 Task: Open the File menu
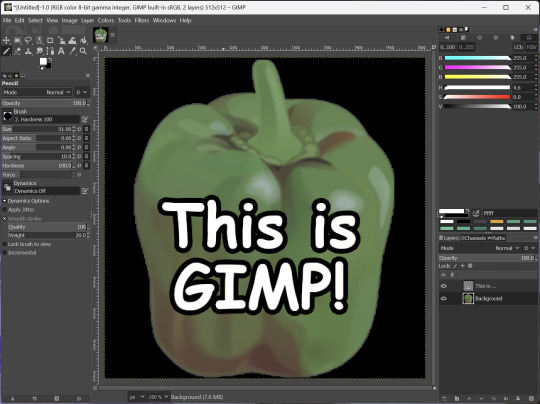click(x=7, y=20)
